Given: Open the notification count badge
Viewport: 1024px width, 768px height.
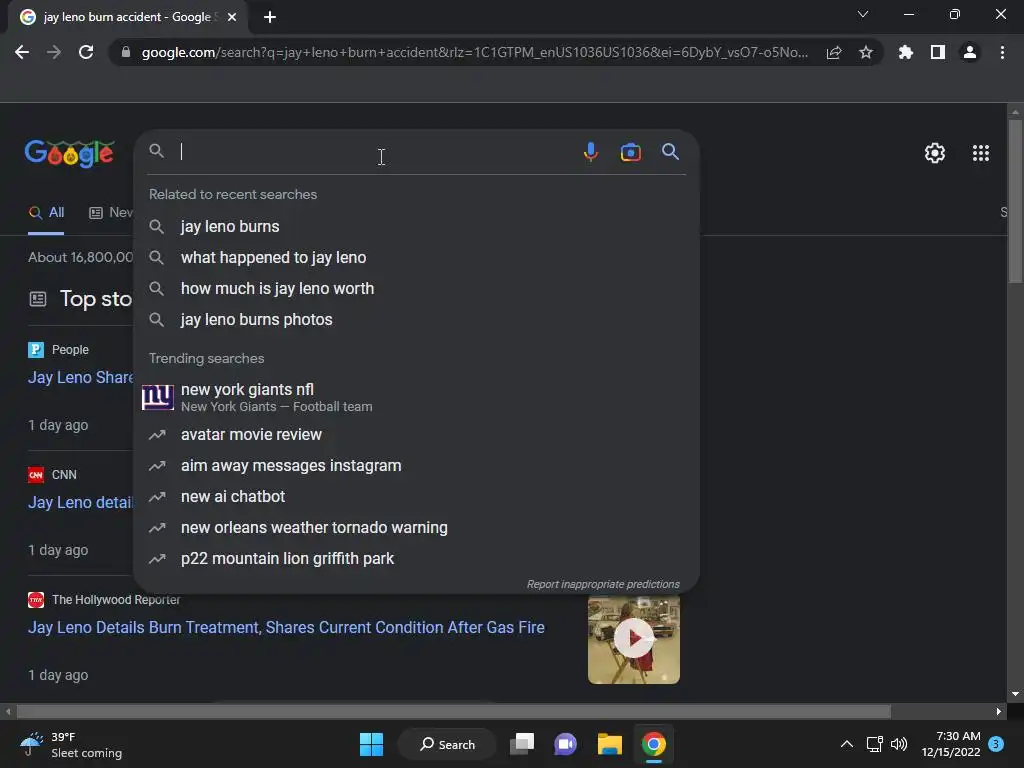Looking at the screenshot, I should 996,744.
